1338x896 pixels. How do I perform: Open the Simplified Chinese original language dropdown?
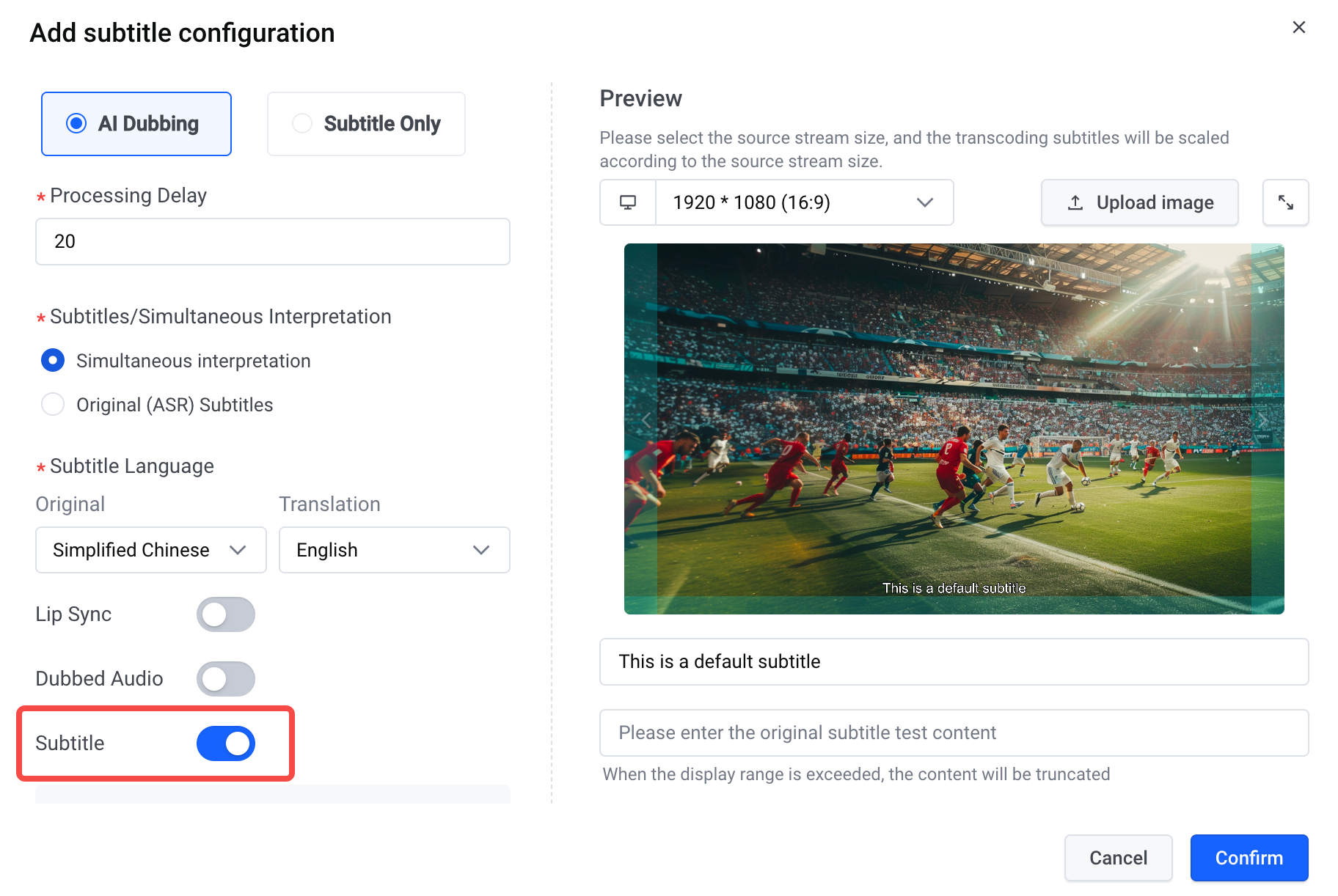[151, 550]
